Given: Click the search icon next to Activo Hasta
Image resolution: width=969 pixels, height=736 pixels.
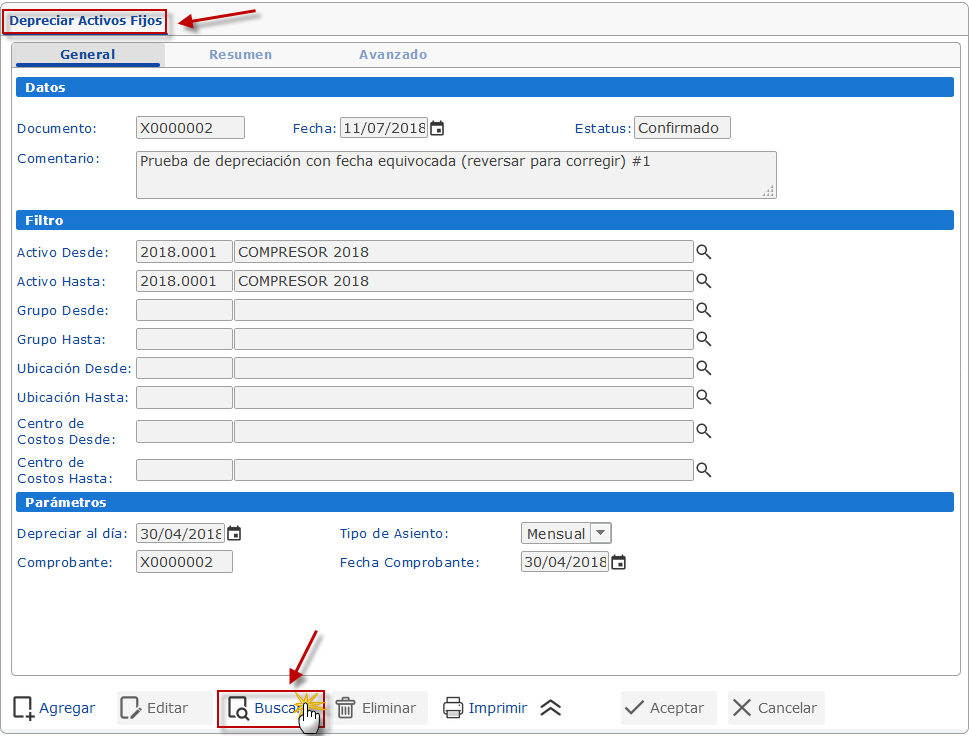Looking at the screenshot, I should click(704, 281).
